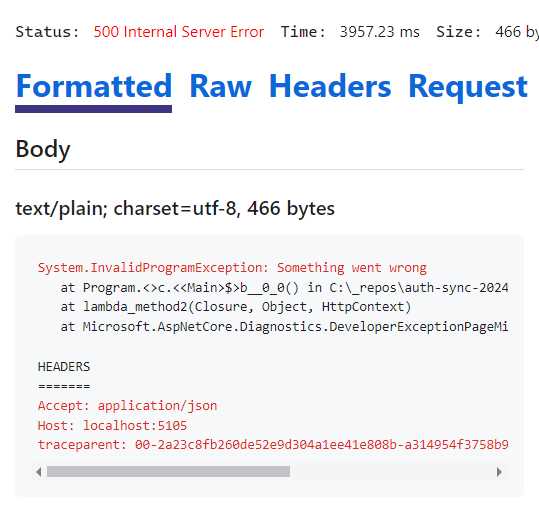
Task: Click the Body heading
Action: coord(43,149)
